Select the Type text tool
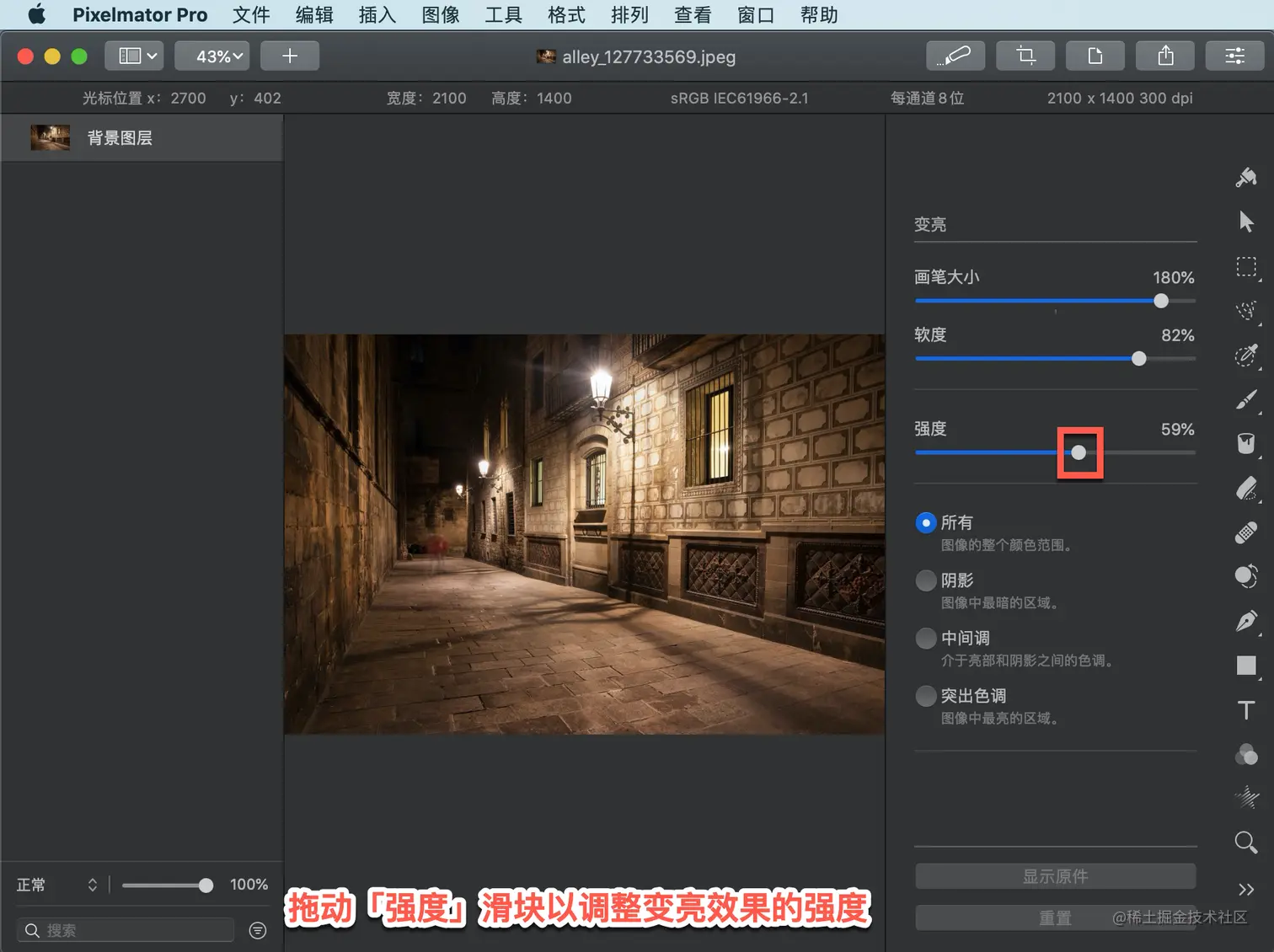The image size is (1274, 952). pos(1246,709)
